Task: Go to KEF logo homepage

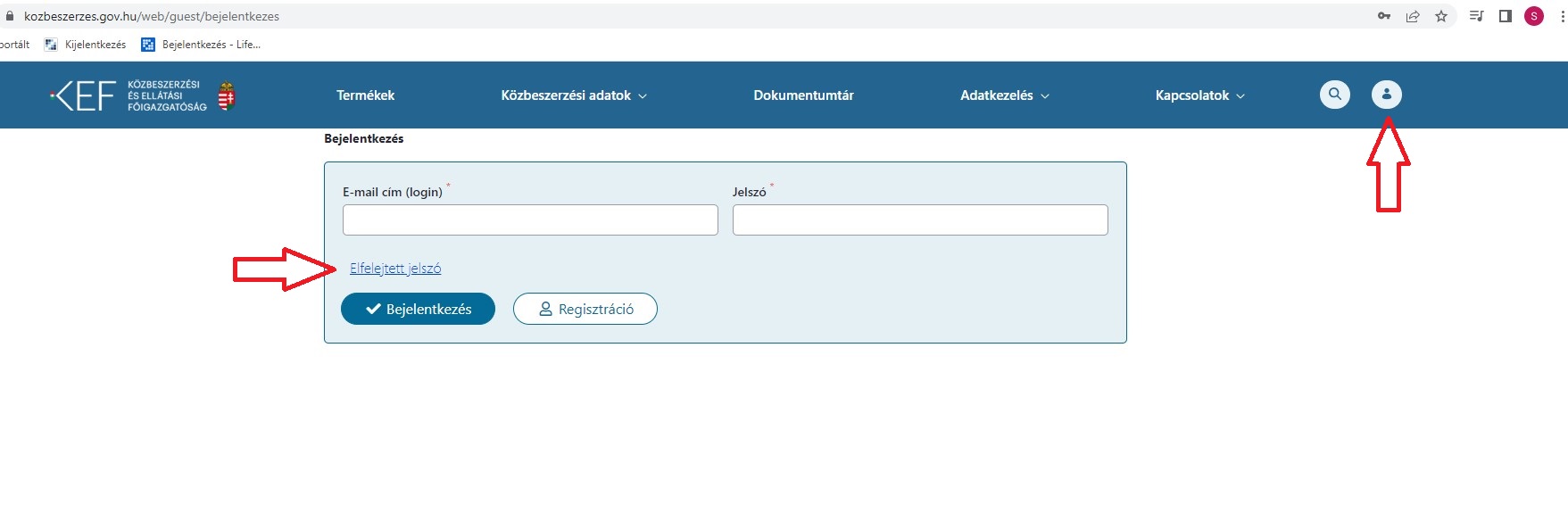Action: pos(143,95)
